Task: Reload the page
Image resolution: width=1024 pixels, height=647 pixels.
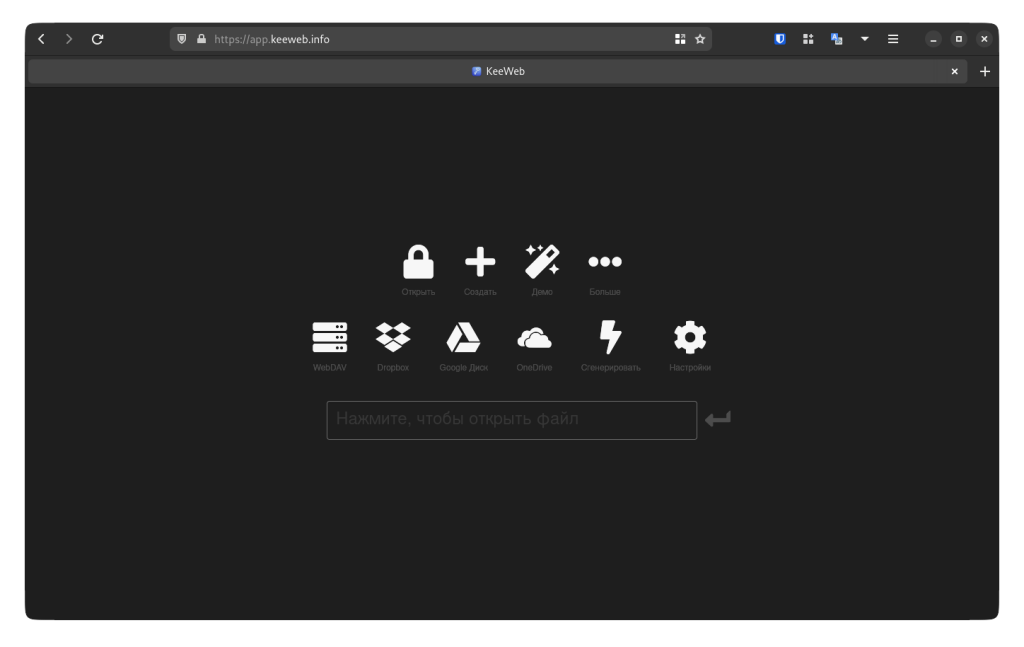Action: [97, 39]
